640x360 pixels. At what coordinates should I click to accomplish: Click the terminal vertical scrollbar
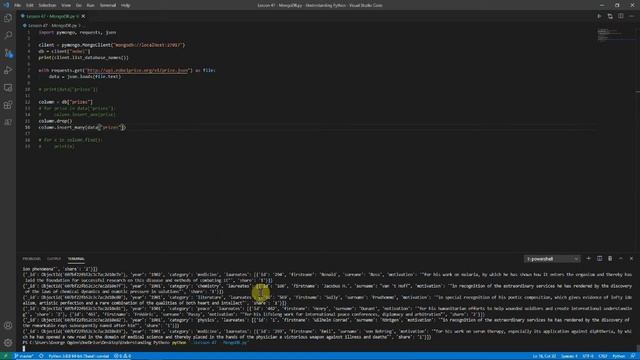(x=637, y=347)
